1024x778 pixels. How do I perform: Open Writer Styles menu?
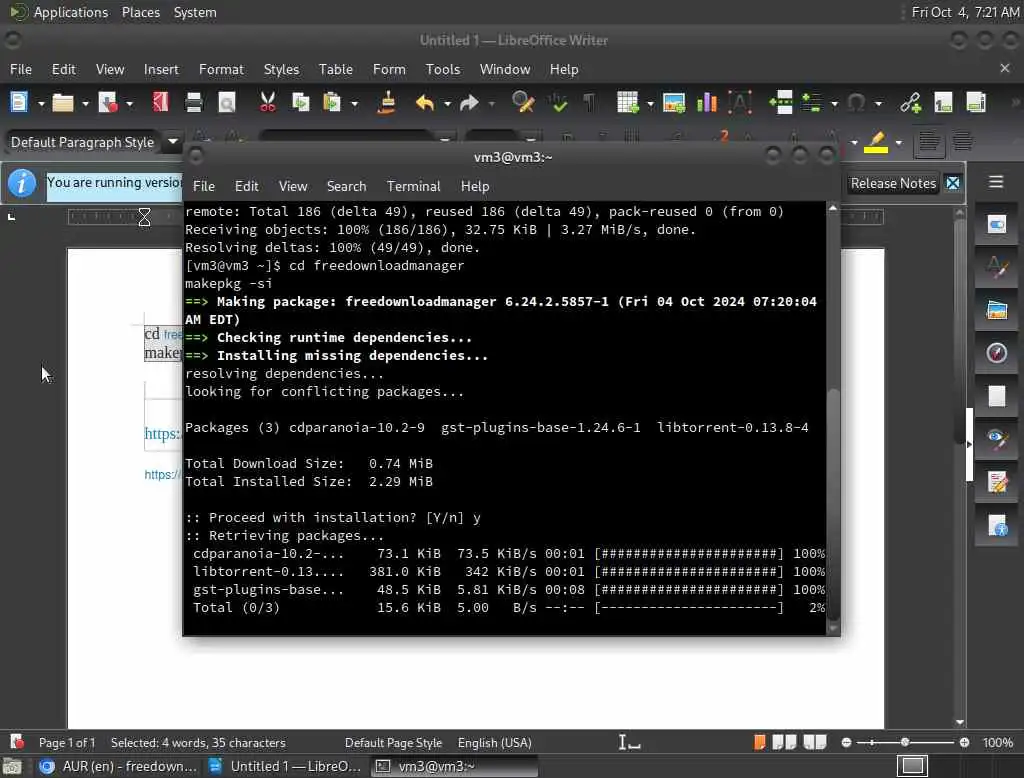[281, 69]
